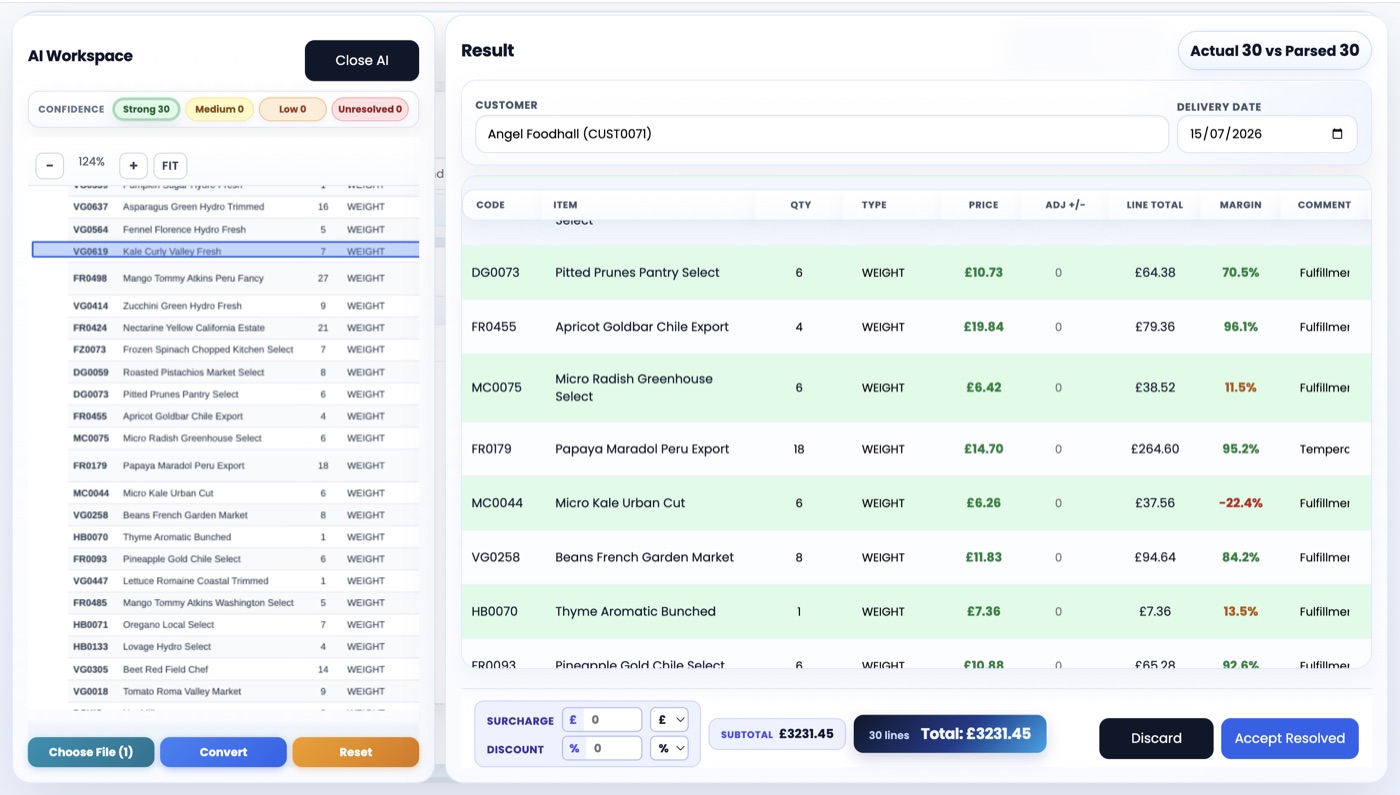Screen dimensions: 1400x795
Task: Click Fennel Florence Hydro Fresh in preview
Action: coord(184,229)
